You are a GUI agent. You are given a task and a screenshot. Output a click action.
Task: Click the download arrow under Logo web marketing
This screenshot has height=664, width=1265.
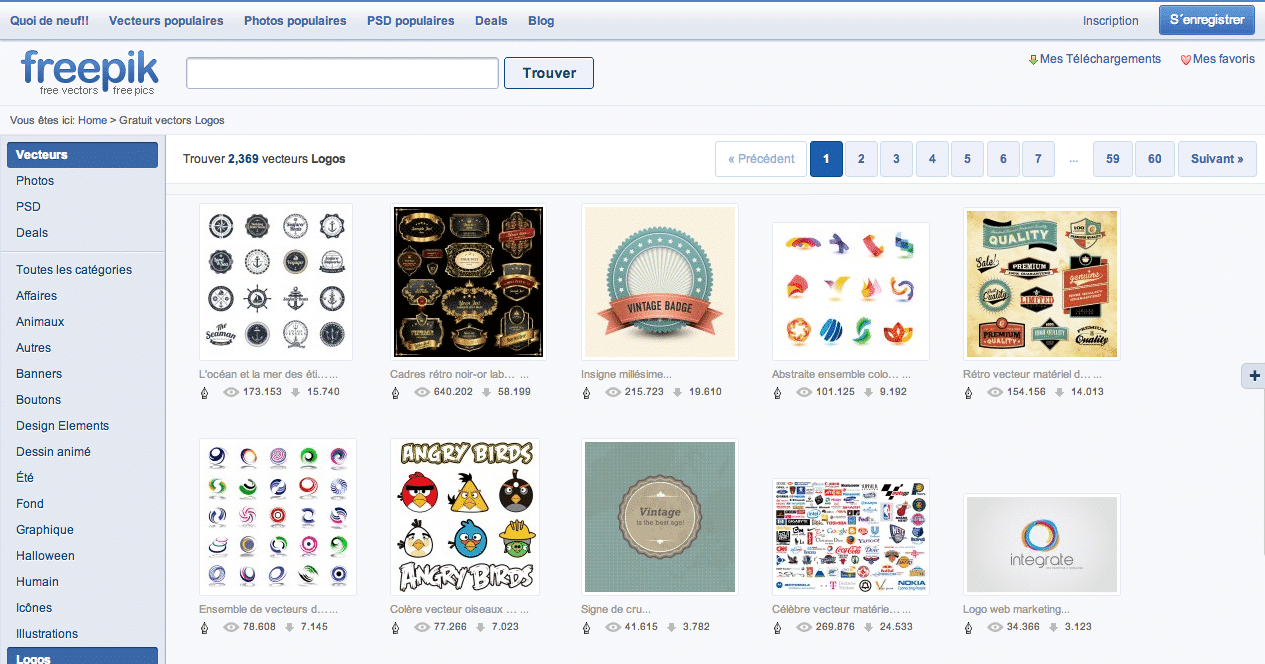click(x=1060, y=627)
